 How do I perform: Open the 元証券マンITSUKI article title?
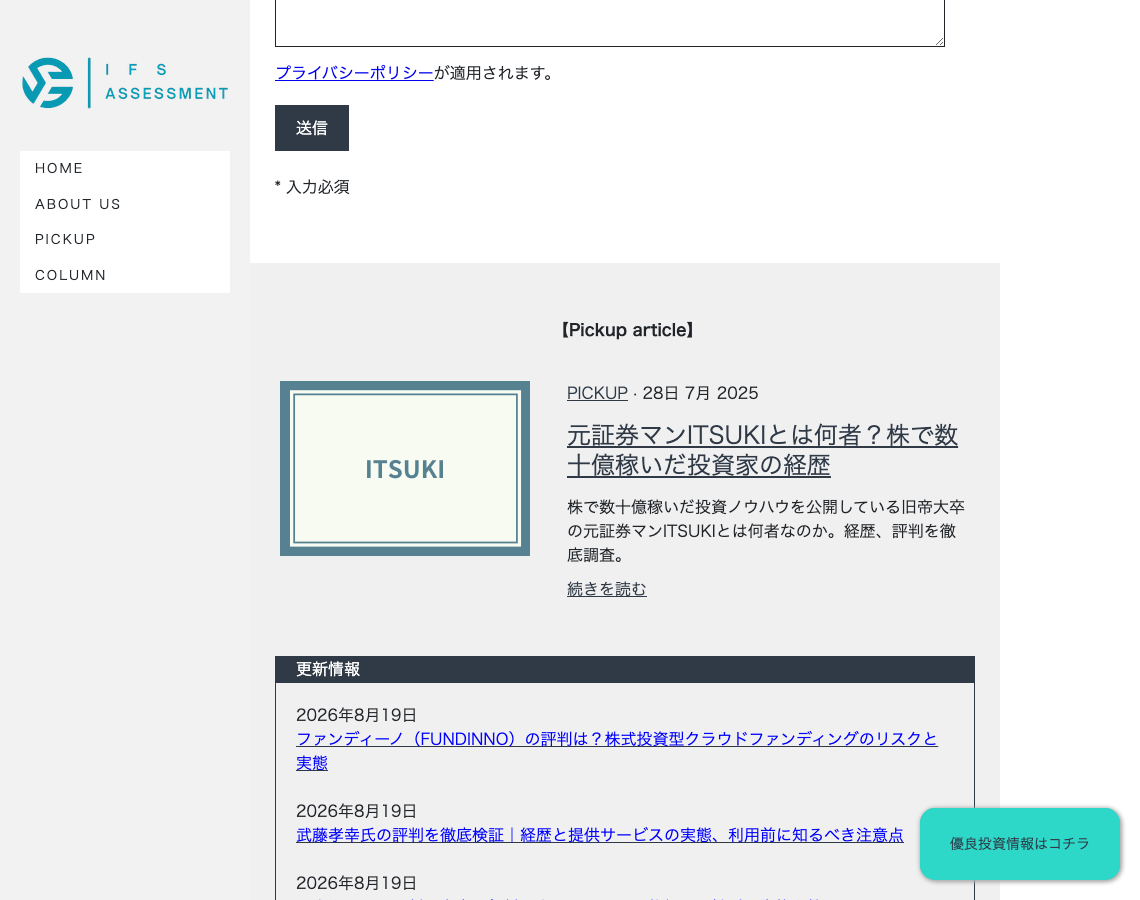click(x=762, y=450)
